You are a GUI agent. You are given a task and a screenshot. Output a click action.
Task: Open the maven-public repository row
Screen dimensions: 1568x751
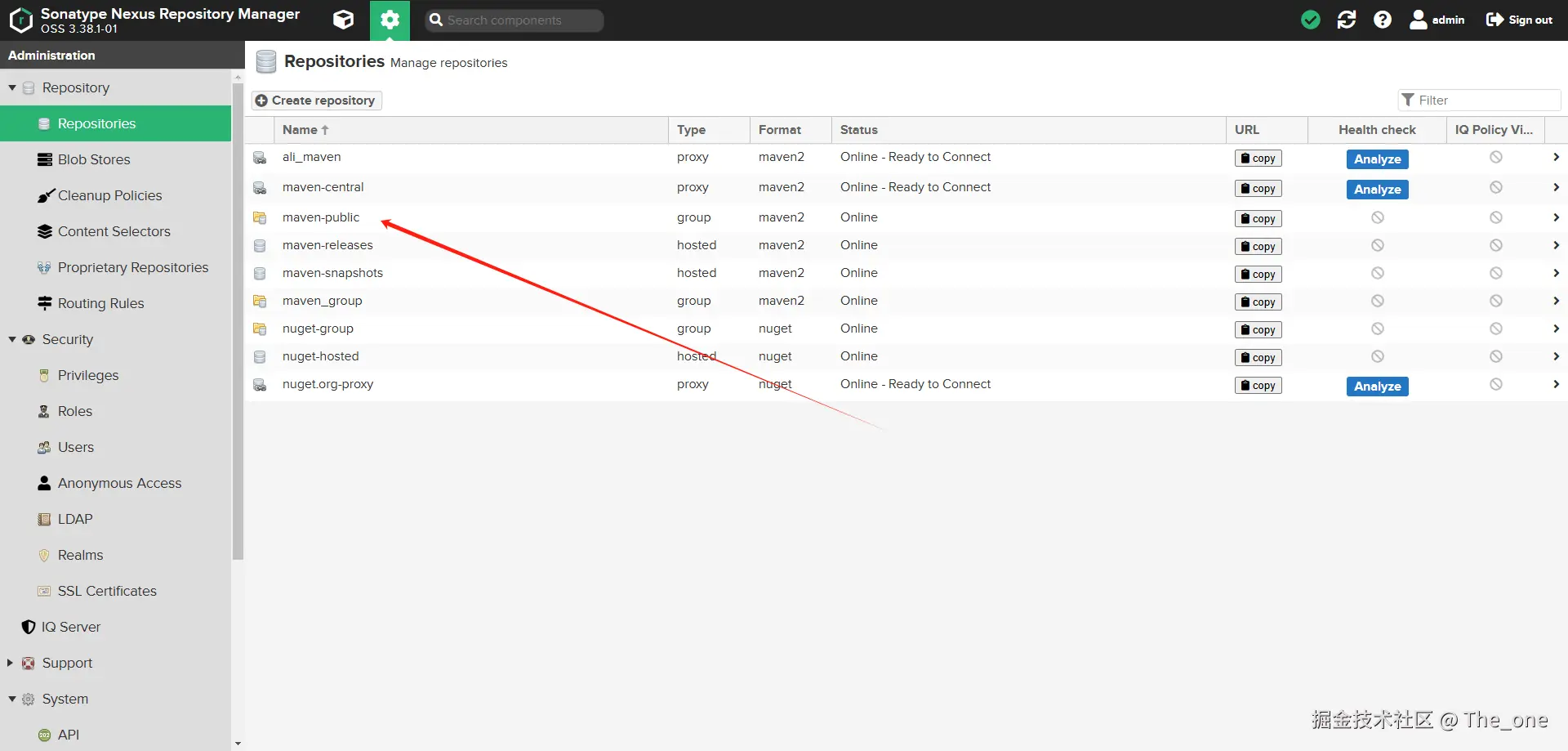[906, 218]
